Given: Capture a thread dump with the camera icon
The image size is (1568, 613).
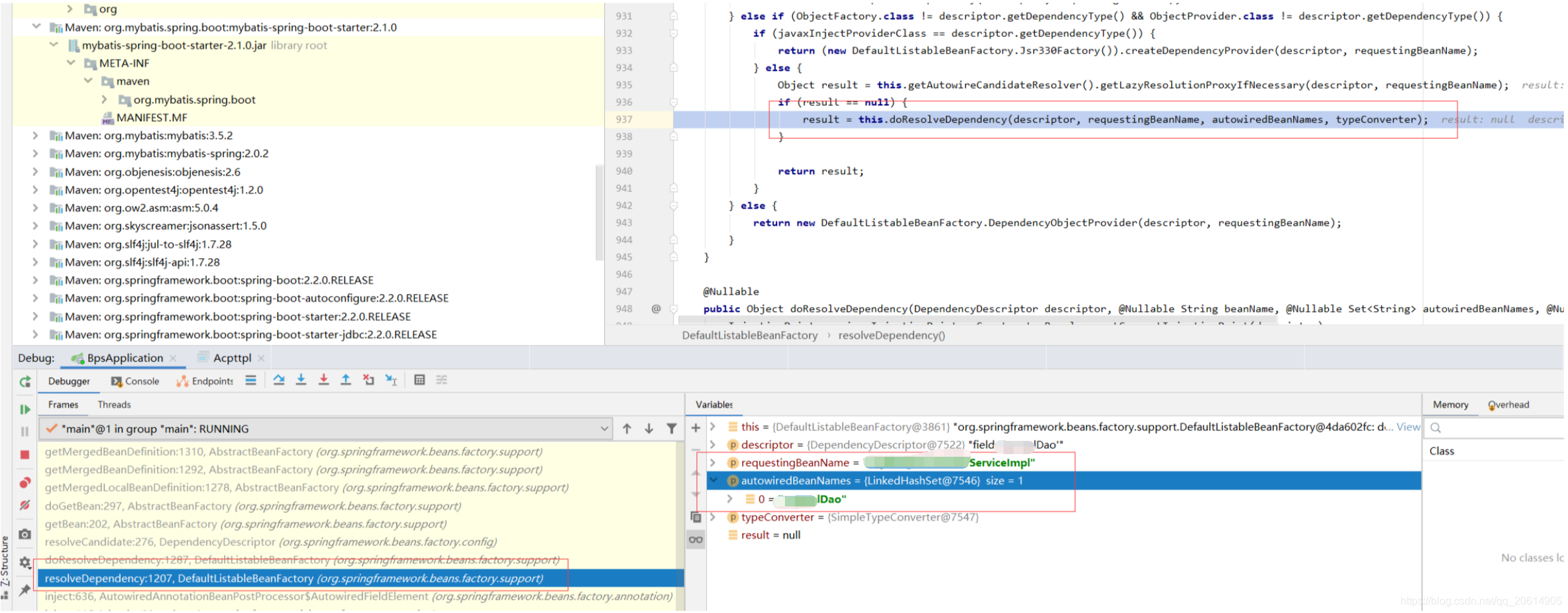Looking at the screenshot, I should pyautogui.click(x=25, y=534).
